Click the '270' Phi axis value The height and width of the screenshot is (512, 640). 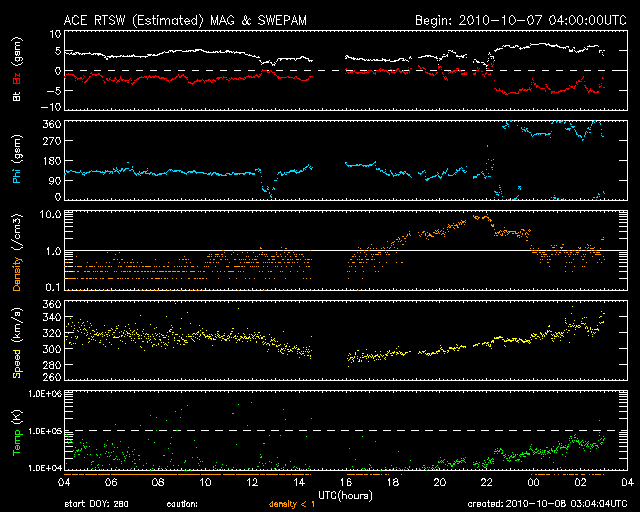click(x=52, y=141)
